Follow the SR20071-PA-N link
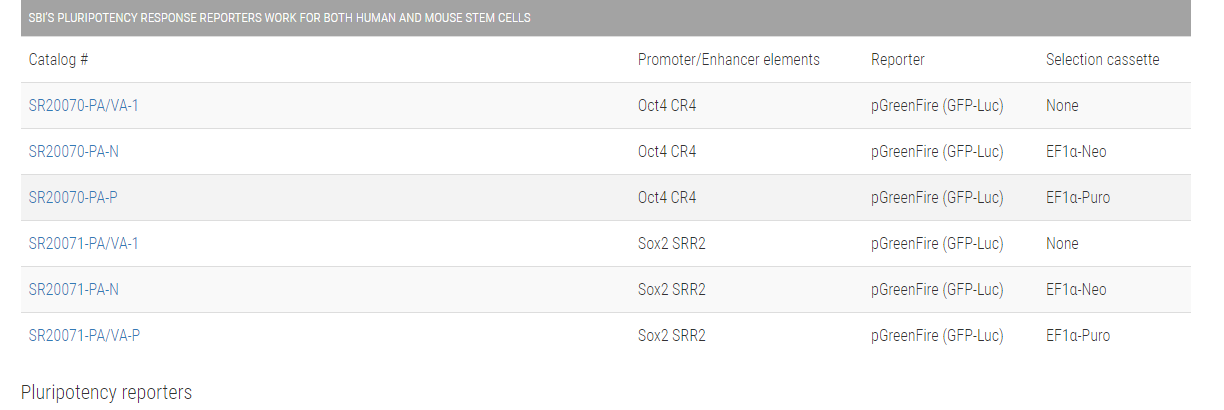 coord(74,289)
